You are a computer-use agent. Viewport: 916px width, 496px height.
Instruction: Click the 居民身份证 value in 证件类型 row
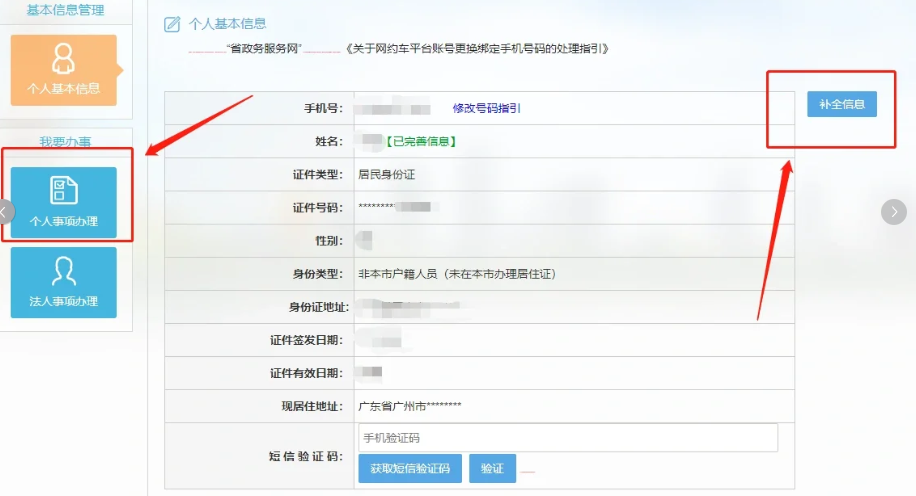point(386,174)
